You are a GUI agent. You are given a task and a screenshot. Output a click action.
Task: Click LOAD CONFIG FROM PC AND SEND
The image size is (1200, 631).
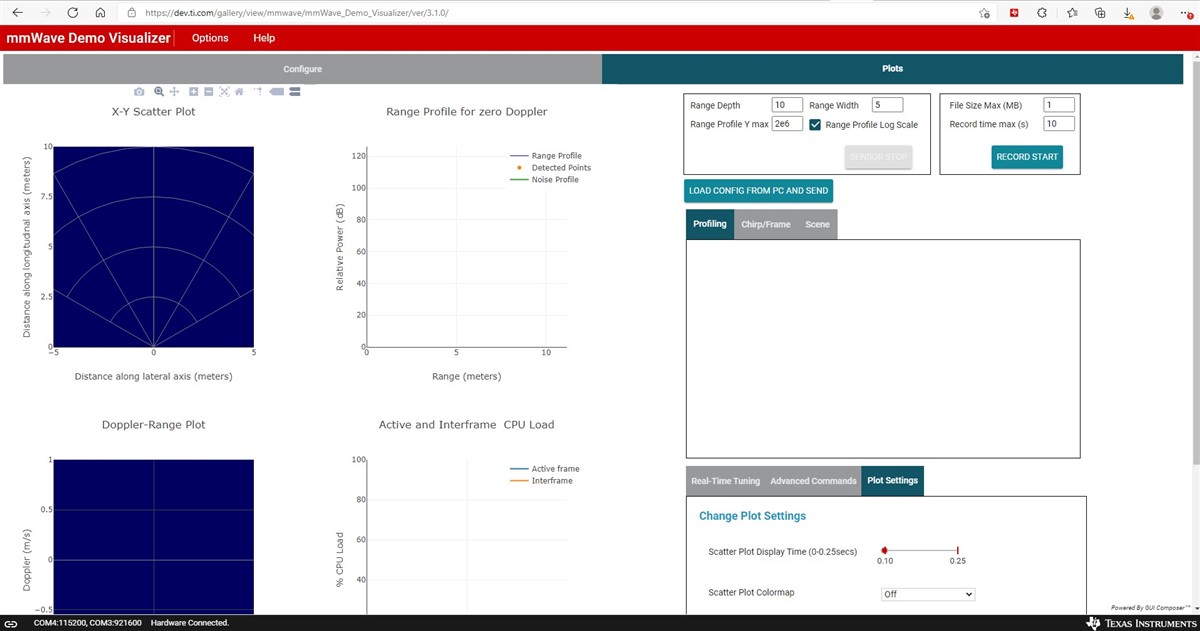pyautogui.click(x=759, y=190)
